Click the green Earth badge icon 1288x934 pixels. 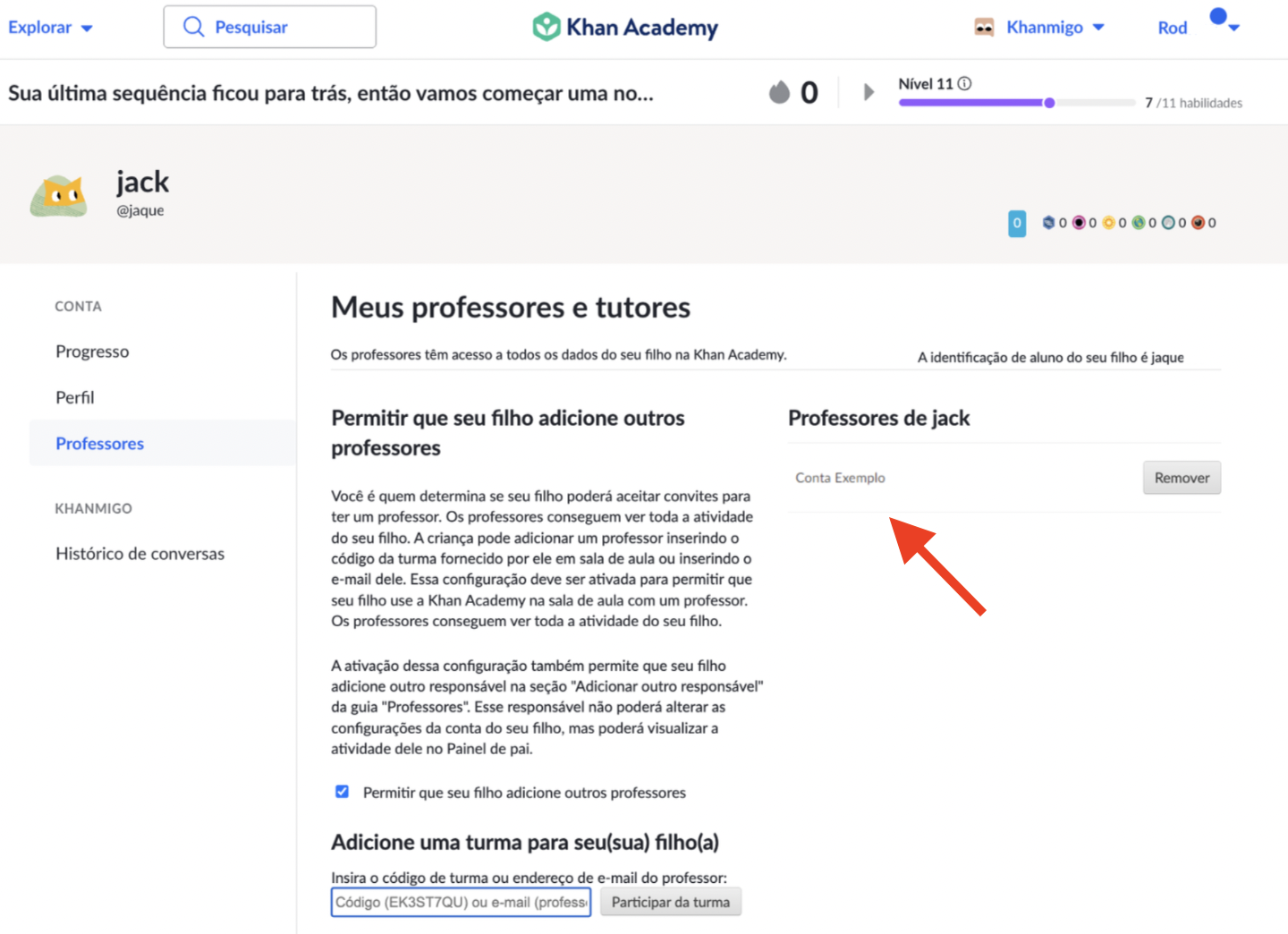(1139, 222)
